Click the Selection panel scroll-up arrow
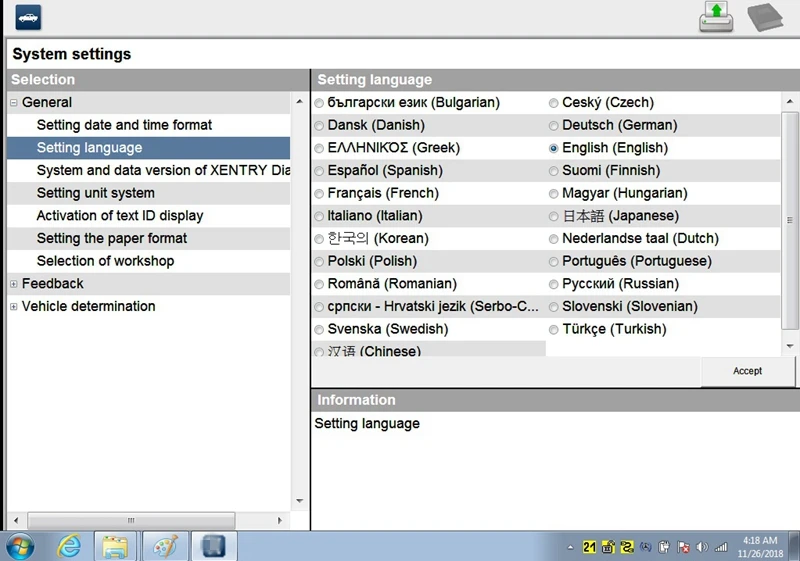Image resolution: width=800 pixels, height=561 pixels. (x=299, y=101)
